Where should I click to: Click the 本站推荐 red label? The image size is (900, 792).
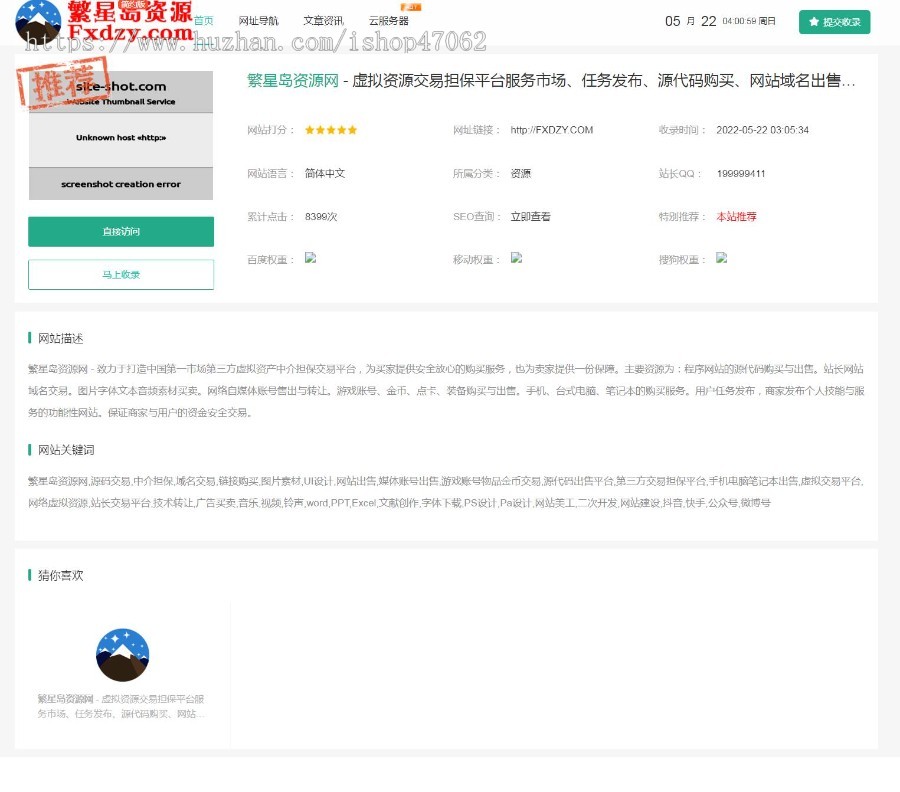(736, 216)
